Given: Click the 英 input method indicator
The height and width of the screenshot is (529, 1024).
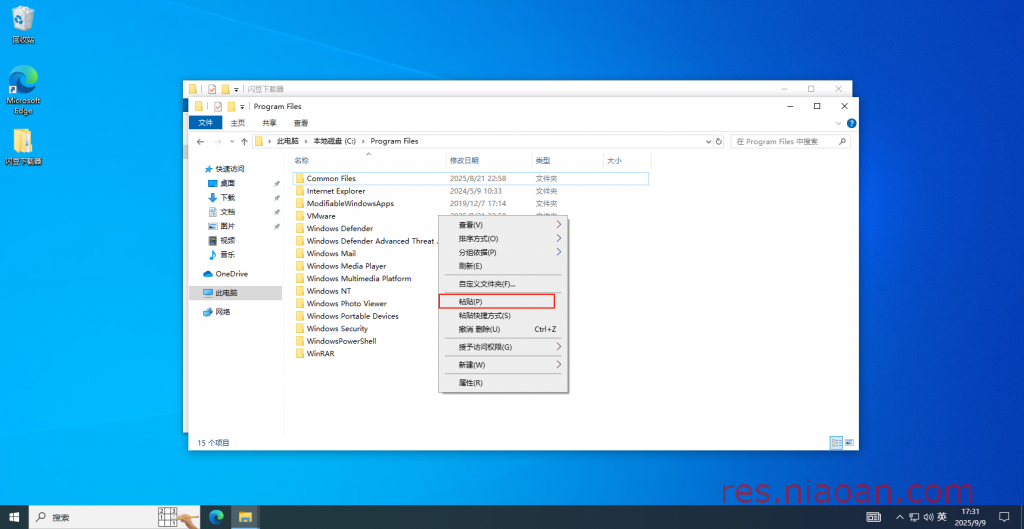Looking at the screenshot, I should tap(942, 517).
